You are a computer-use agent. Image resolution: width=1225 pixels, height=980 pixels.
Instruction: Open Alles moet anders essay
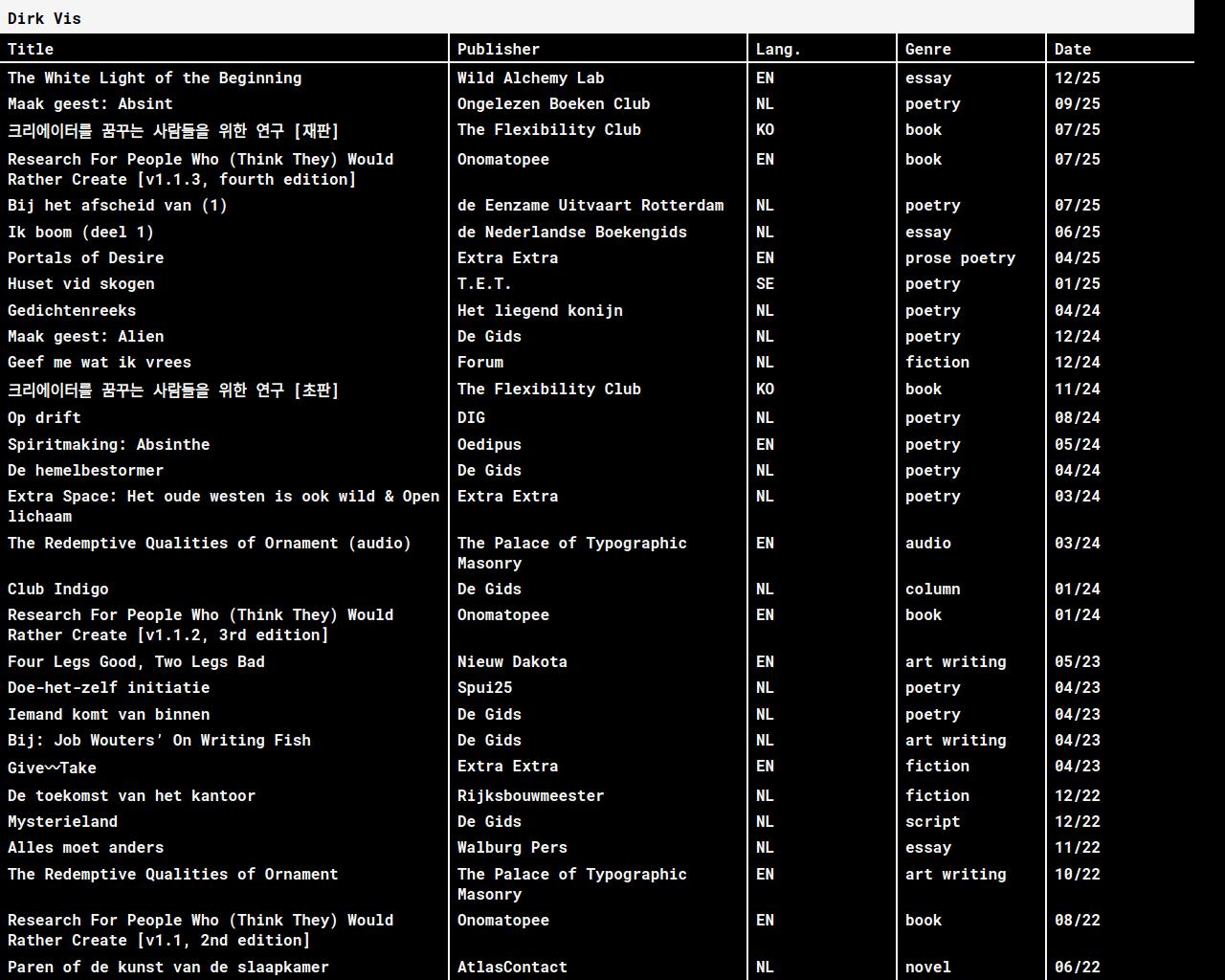click(x=85, y=848)
